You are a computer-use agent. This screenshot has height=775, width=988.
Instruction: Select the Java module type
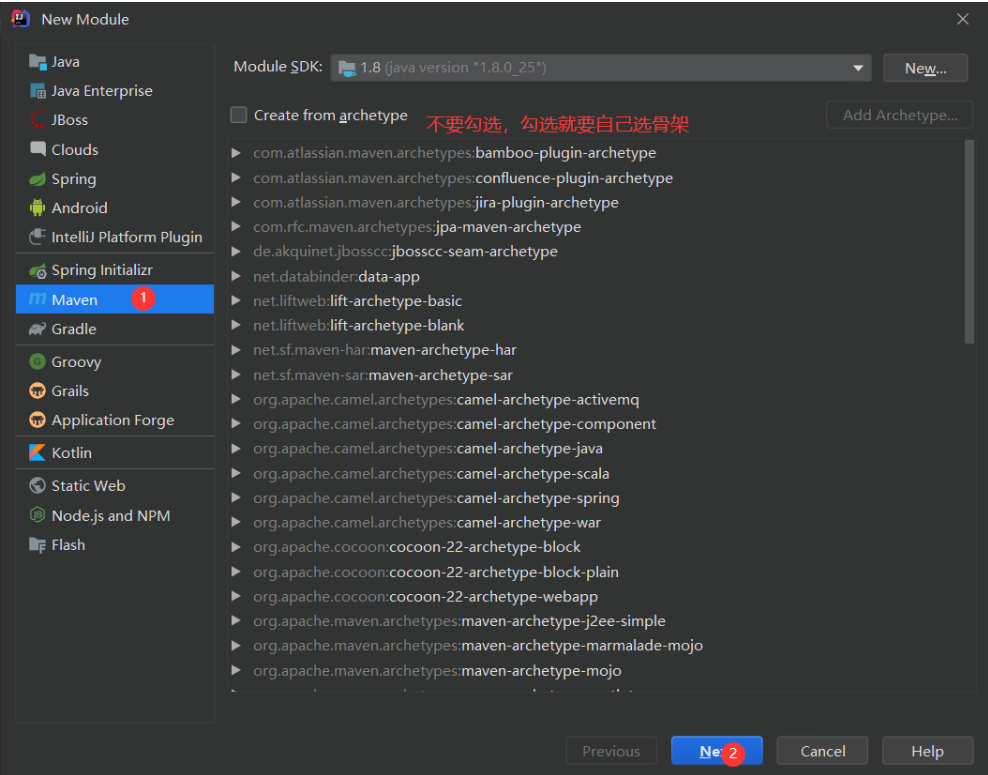coord(115,62)
